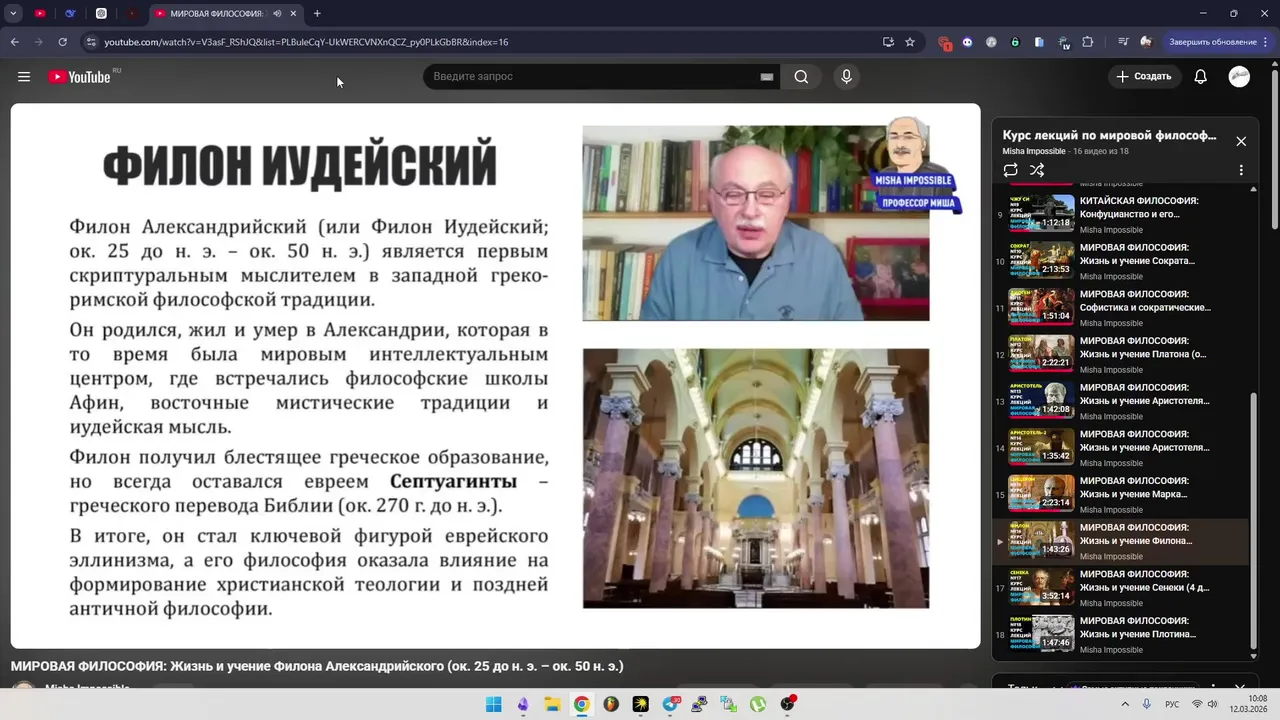1280x720 pixels.
Task: Open the Chrome profile avatar
Action: click(x=1146, y=42)
